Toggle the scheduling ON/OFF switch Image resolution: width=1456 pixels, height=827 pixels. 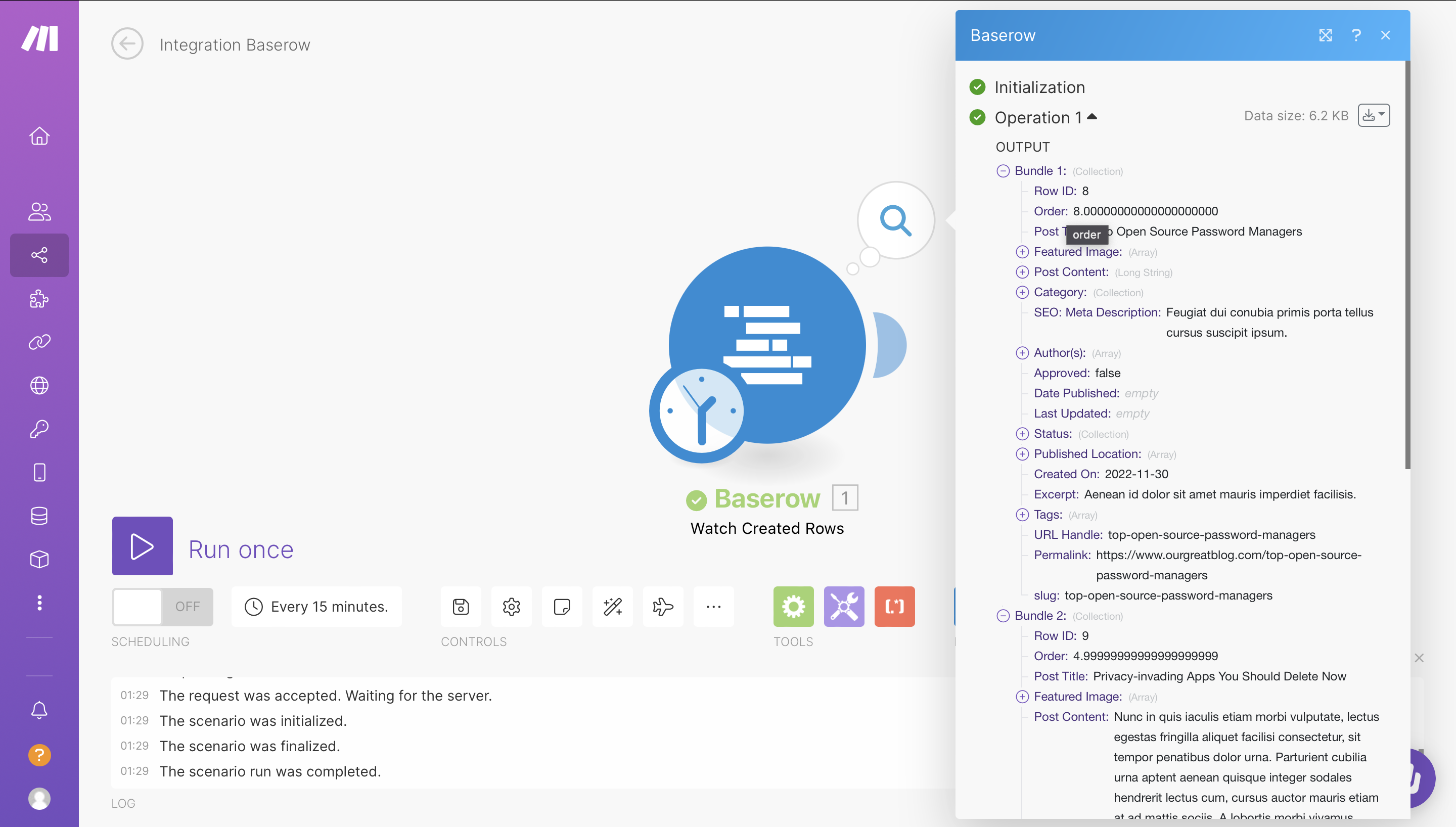click(162, 607)
